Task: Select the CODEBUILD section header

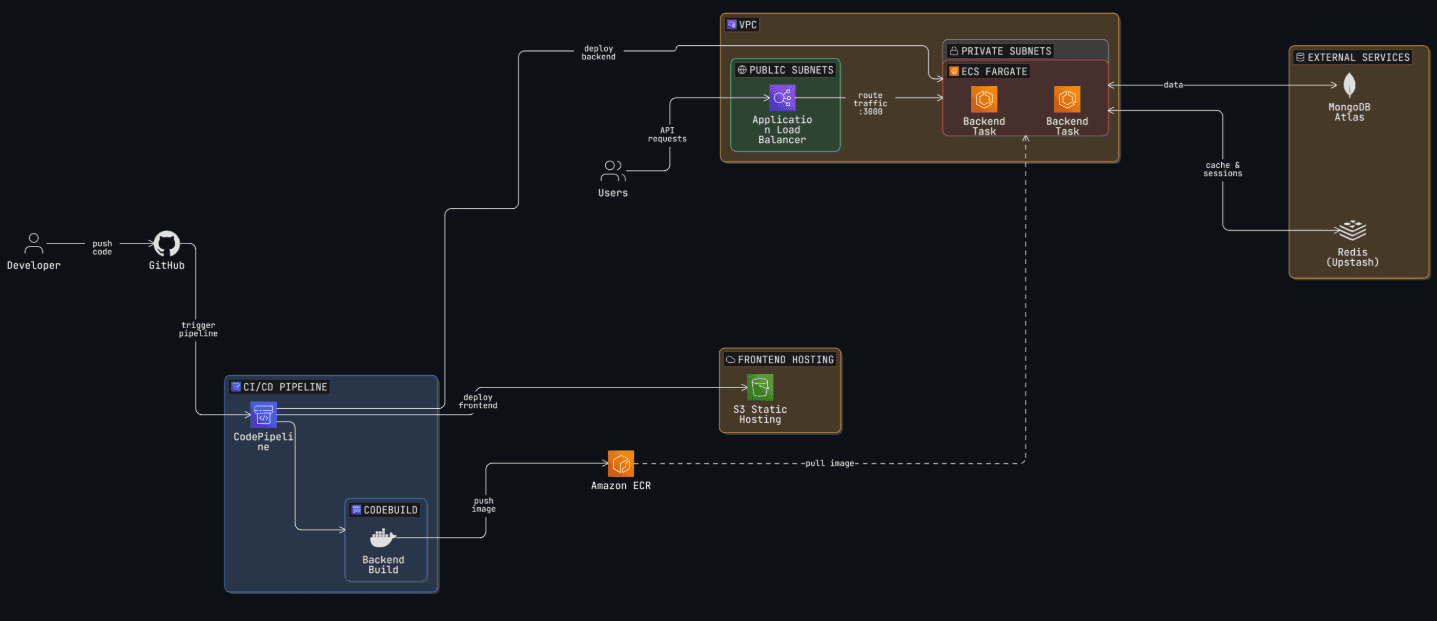Action: click(384, 509)
